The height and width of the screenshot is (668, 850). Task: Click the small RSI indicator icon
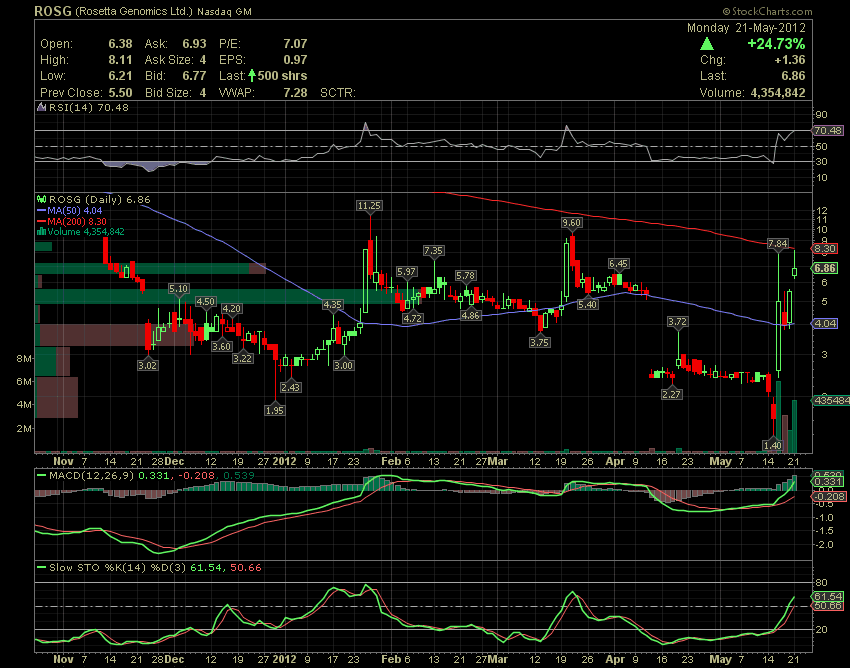[x=42, y=107]
